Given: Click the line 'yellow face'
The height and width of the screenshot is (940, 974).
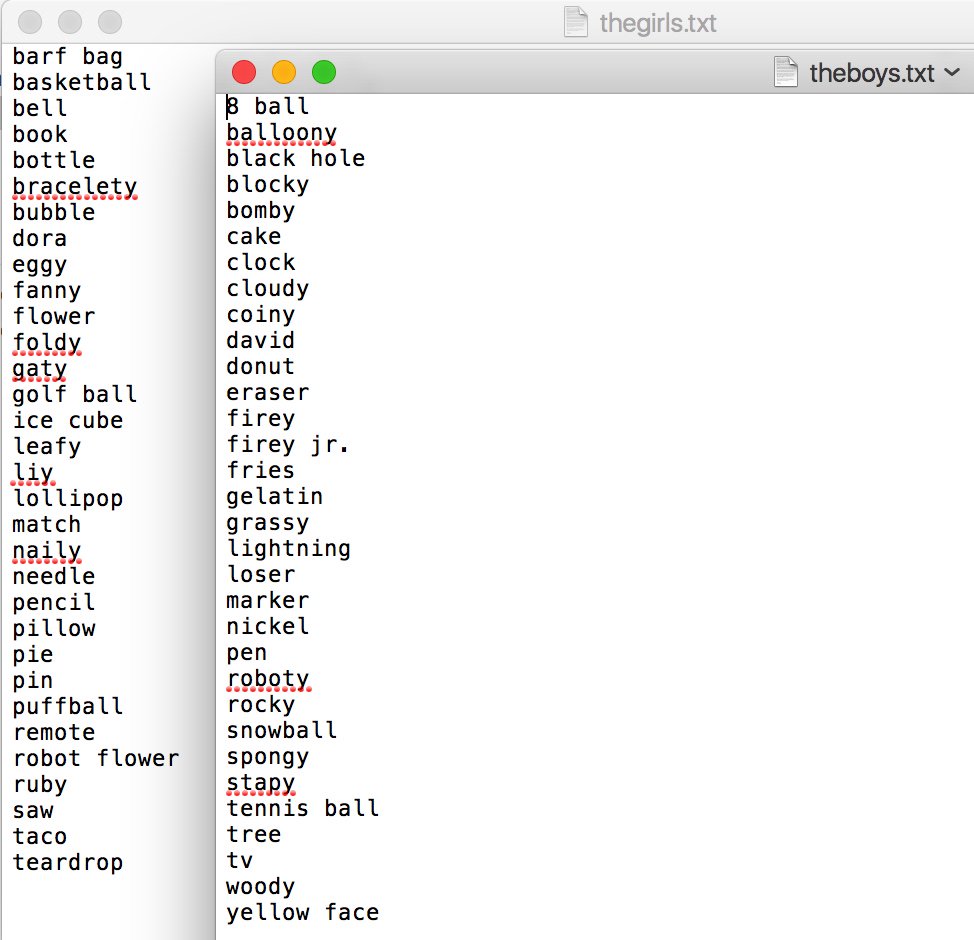Looking at the screenshot, I should (303, 913).
